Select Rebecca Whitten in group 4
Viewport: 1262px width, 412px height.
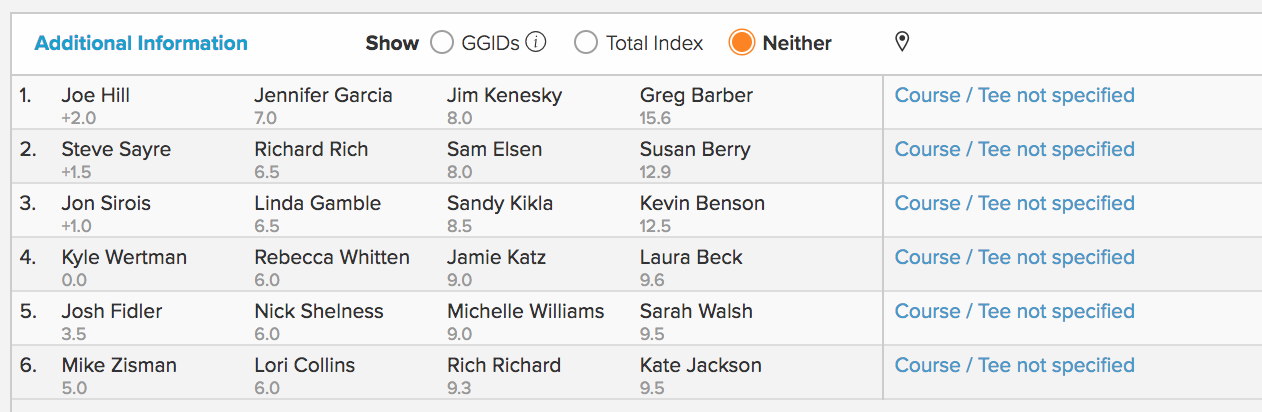(332, 258)
